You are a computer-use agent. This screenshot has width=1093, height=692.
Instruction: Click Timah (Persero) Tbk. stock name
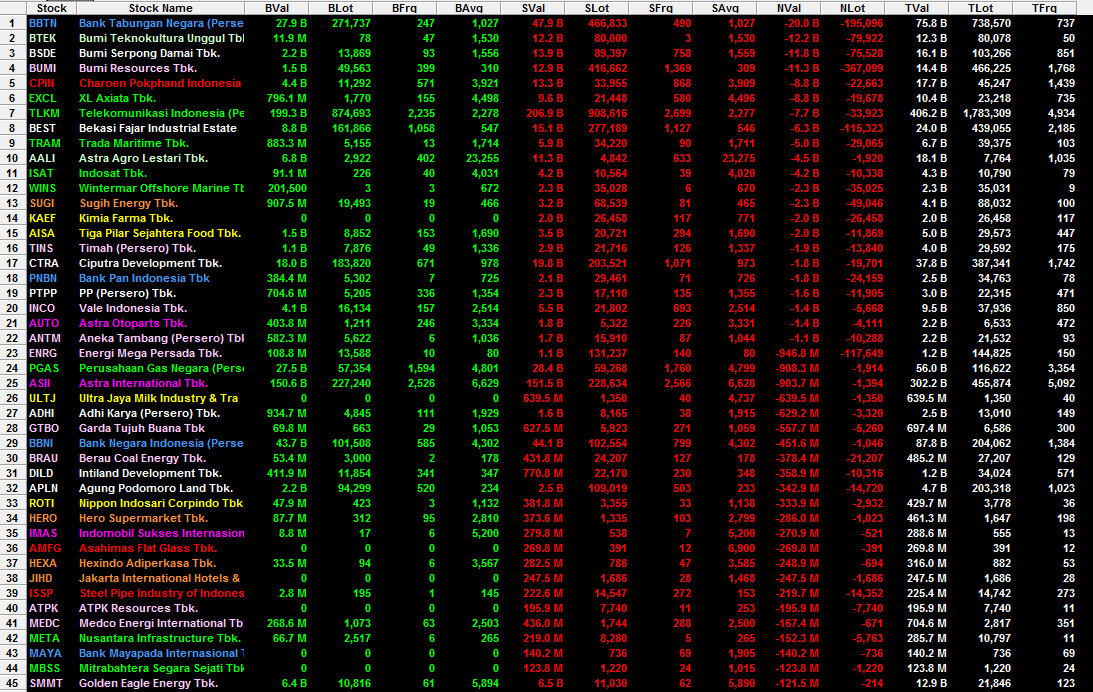click(137, 248)
